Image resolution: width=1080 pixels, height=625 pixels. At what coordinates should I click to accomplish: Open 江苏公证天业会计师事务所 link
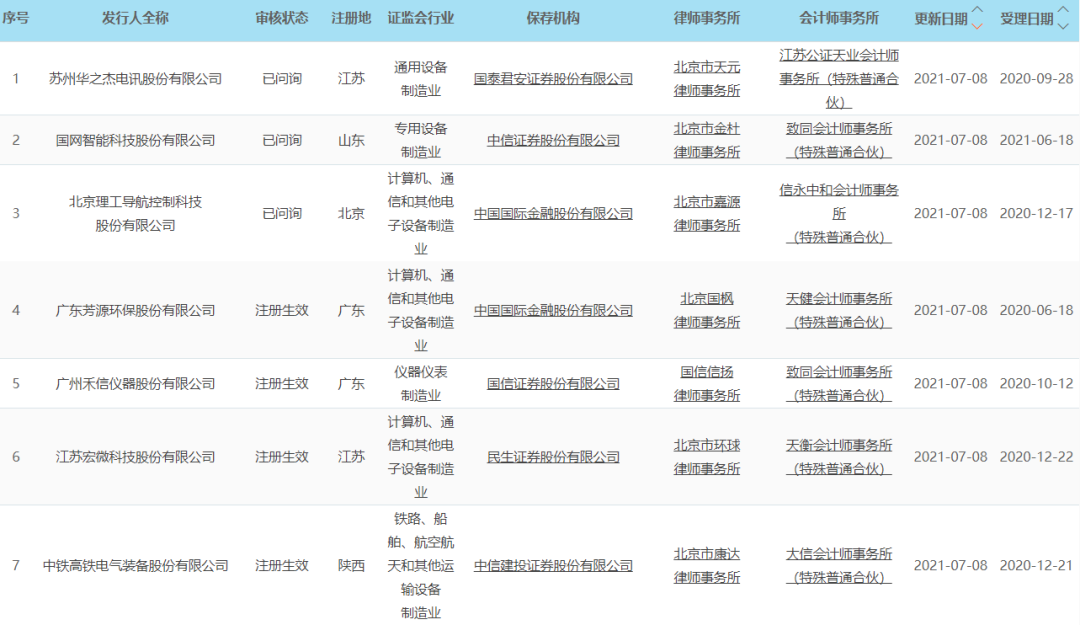[839, 79]
